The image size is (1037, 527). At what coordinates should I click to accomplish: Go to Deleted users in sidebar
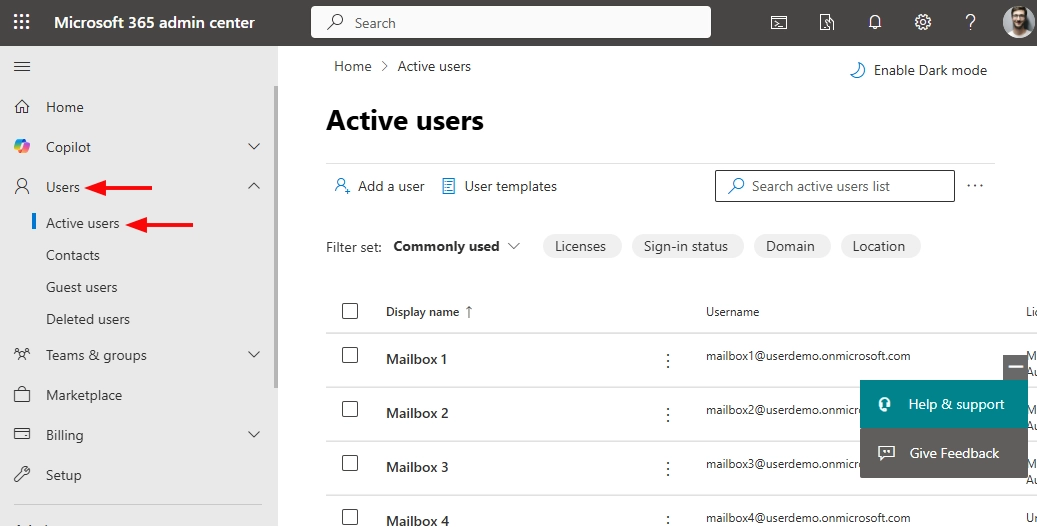click(88, 319)
